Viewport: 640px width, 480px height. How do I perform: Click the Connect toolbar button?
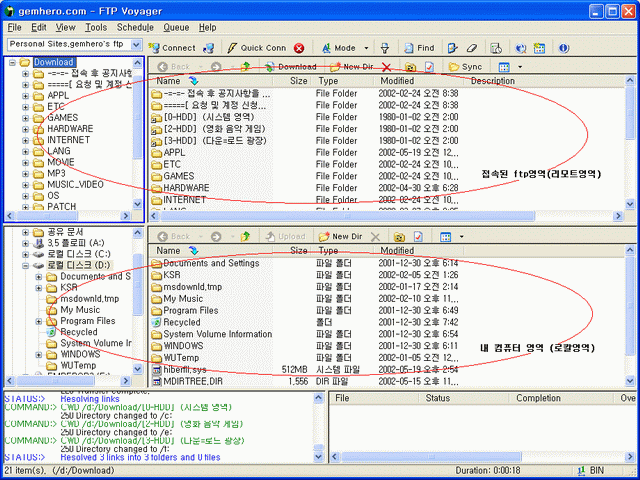(172, 48)
